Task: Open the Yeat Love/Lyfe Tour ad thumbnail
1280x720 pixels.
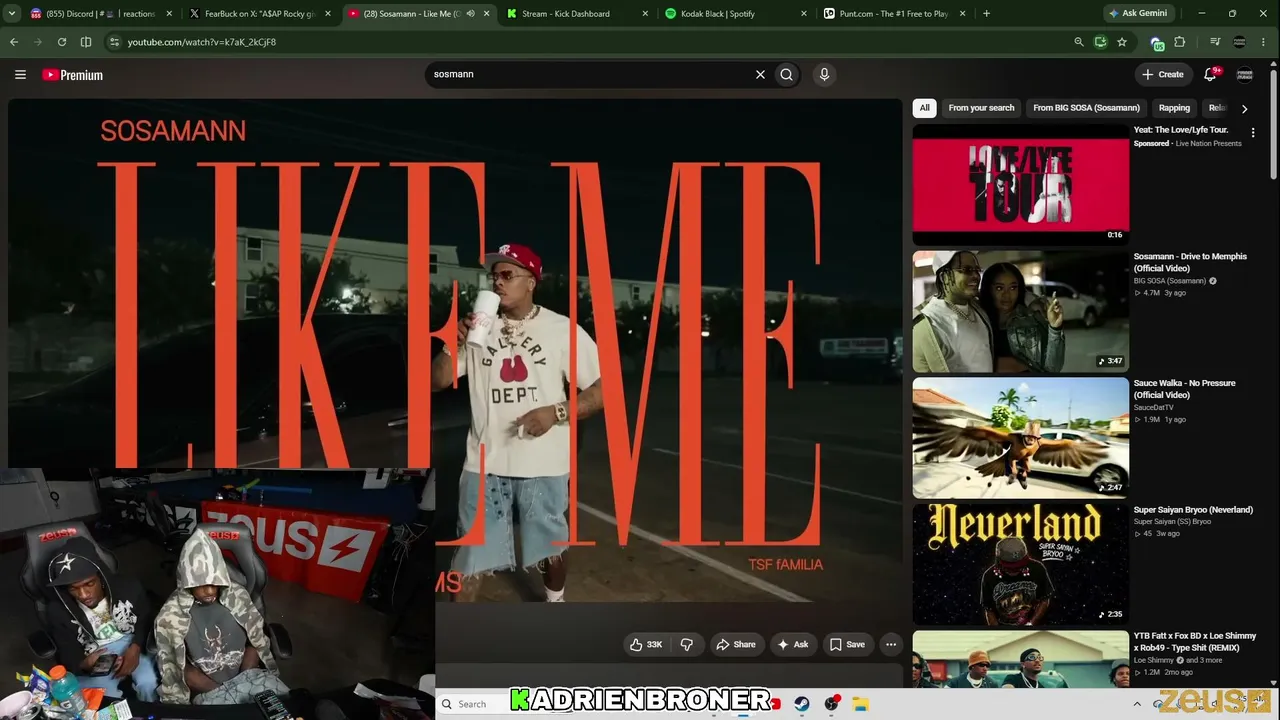Action: pyautogui.click(x=1021, y=185)
